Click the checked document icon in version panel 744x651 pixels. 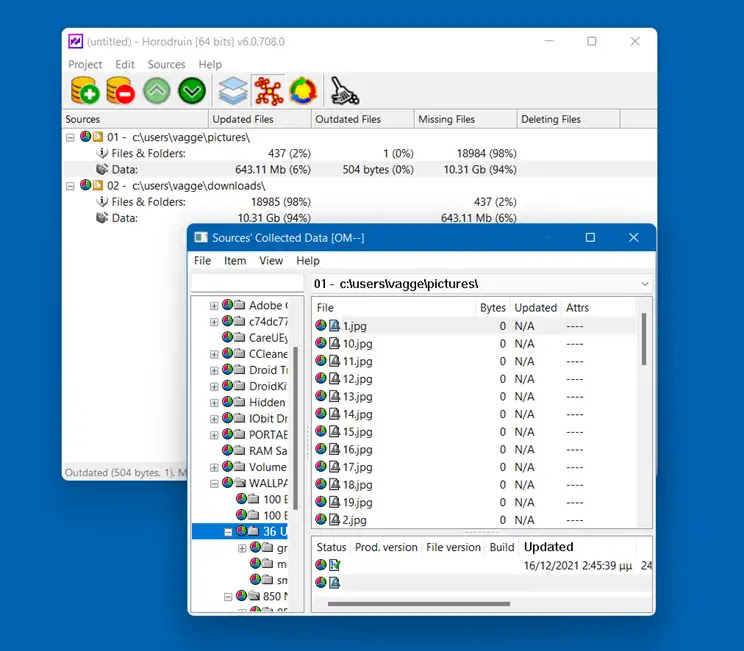point(335,565)
